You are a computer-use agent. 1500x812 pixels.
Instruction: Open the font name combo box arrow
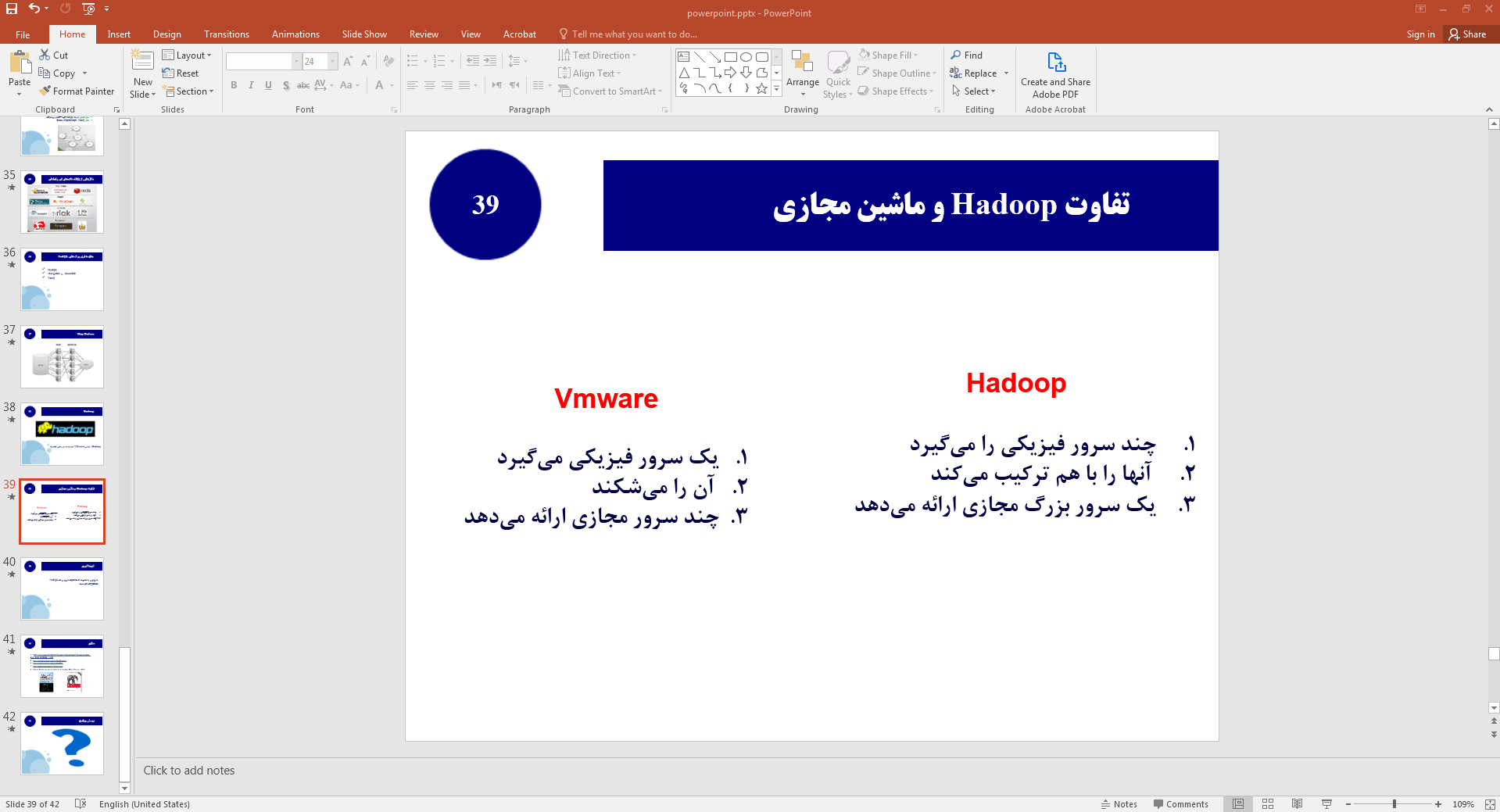[296, 61]
